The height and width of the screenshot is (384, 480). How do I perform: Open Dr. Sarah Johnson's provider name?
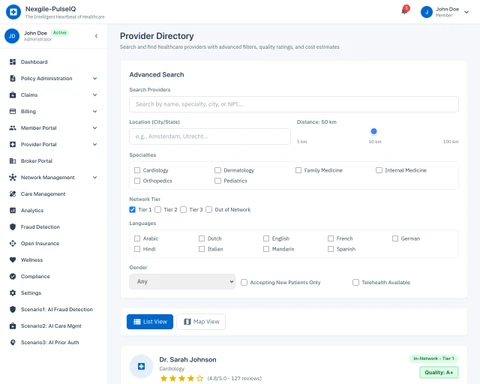click(x=188, y=360)
